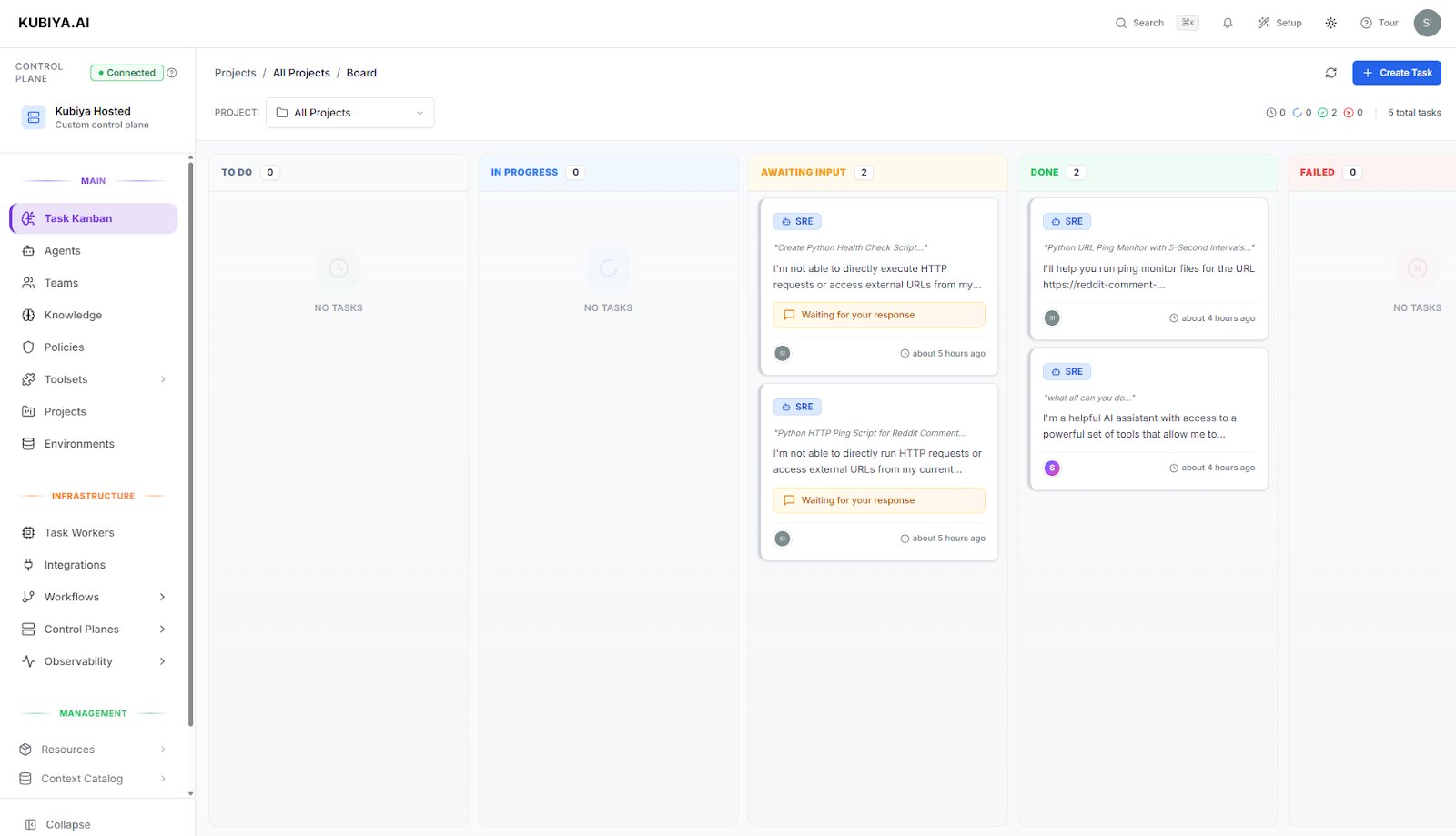Click All Projects breadcrumb link

[x=301, y=73]
